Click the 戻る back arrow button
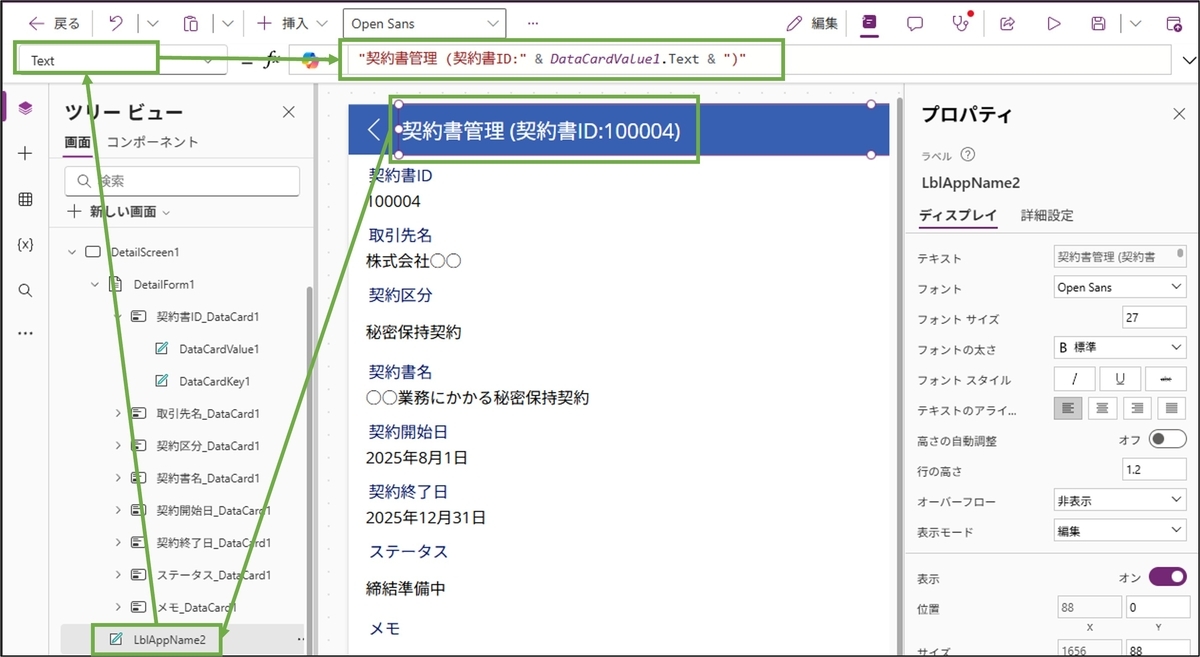Image resolution: width=1200 pixels, height=657 pixels. point(55,23)
